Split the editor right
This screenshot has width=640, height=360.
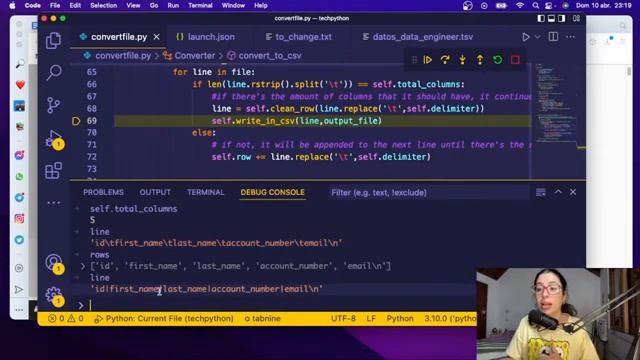[553, 37]
